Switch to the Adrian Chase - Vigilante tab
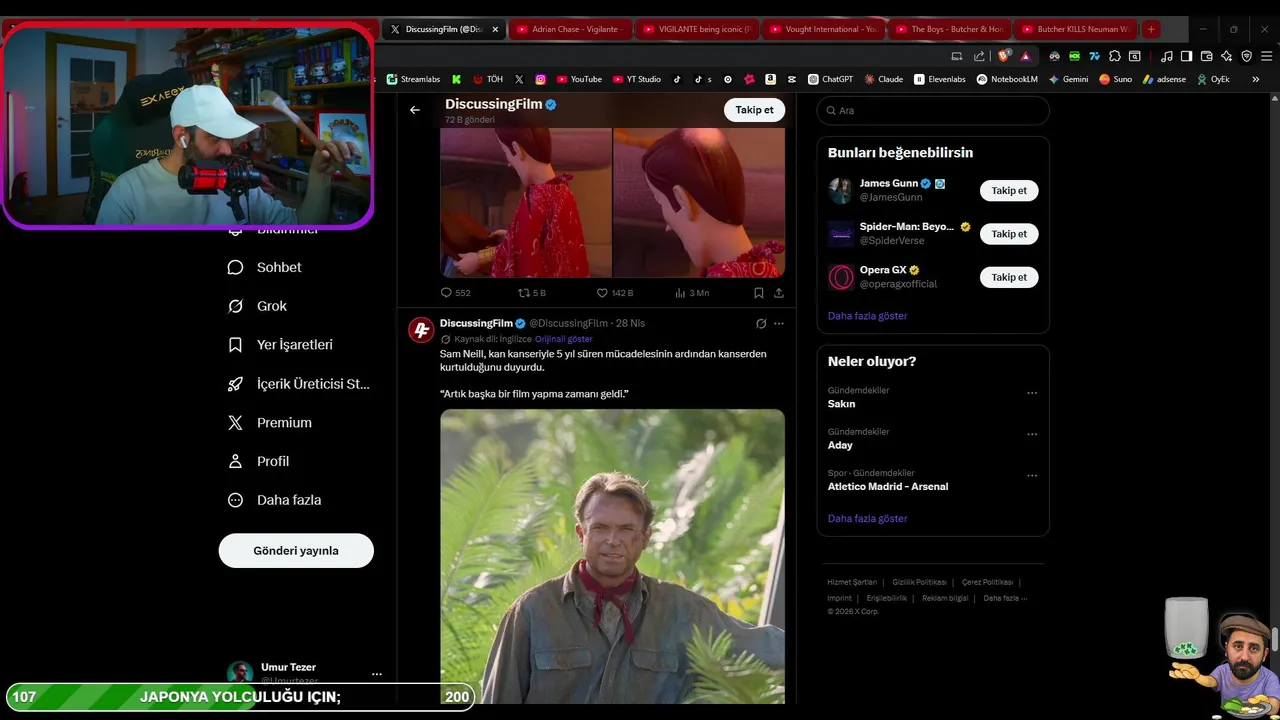Image resolution: width=1280 pixels, height=720 pixels. tap(570, 29)
